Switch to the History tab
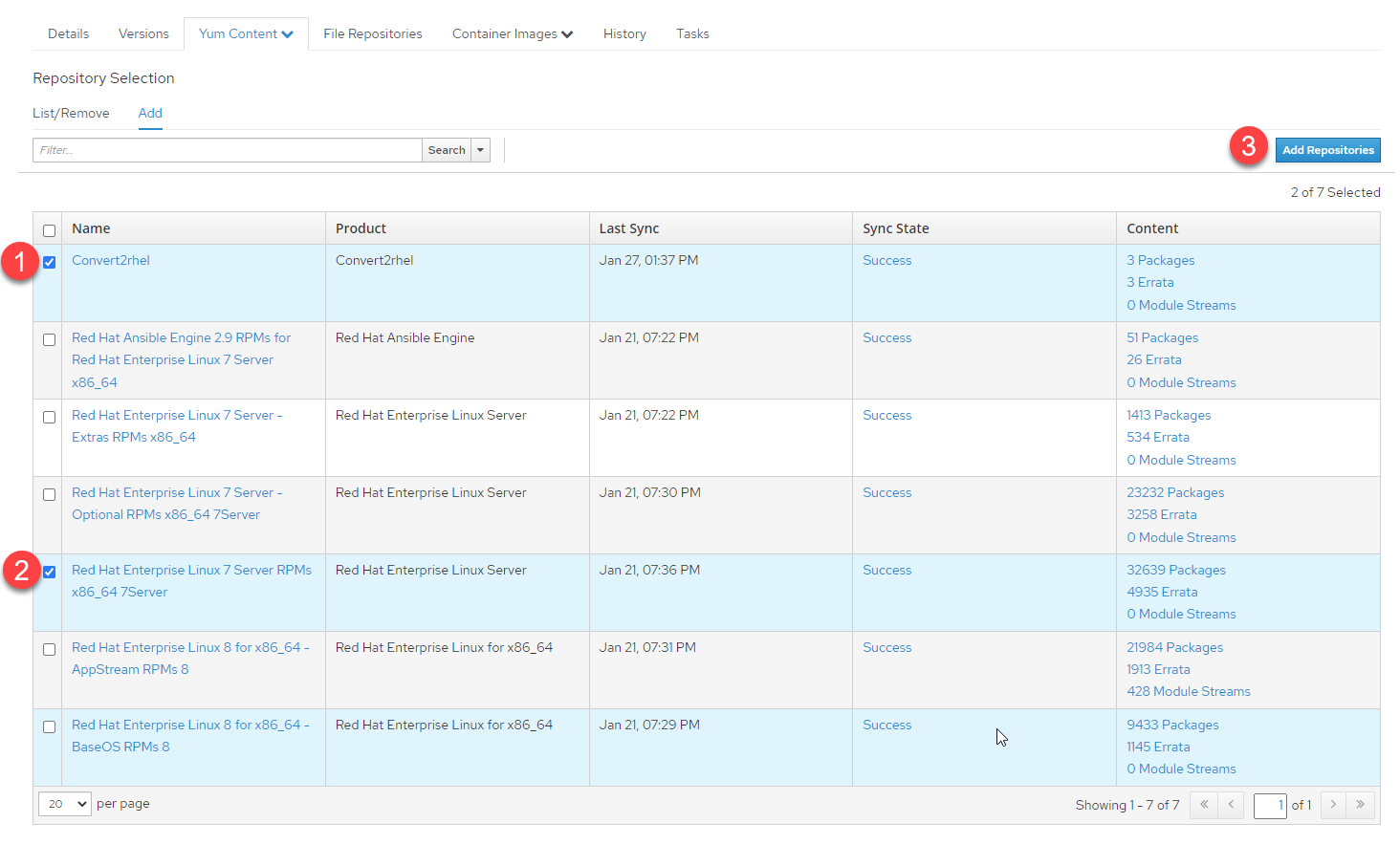Viewport: 1400px width, 845px height. 624,34
